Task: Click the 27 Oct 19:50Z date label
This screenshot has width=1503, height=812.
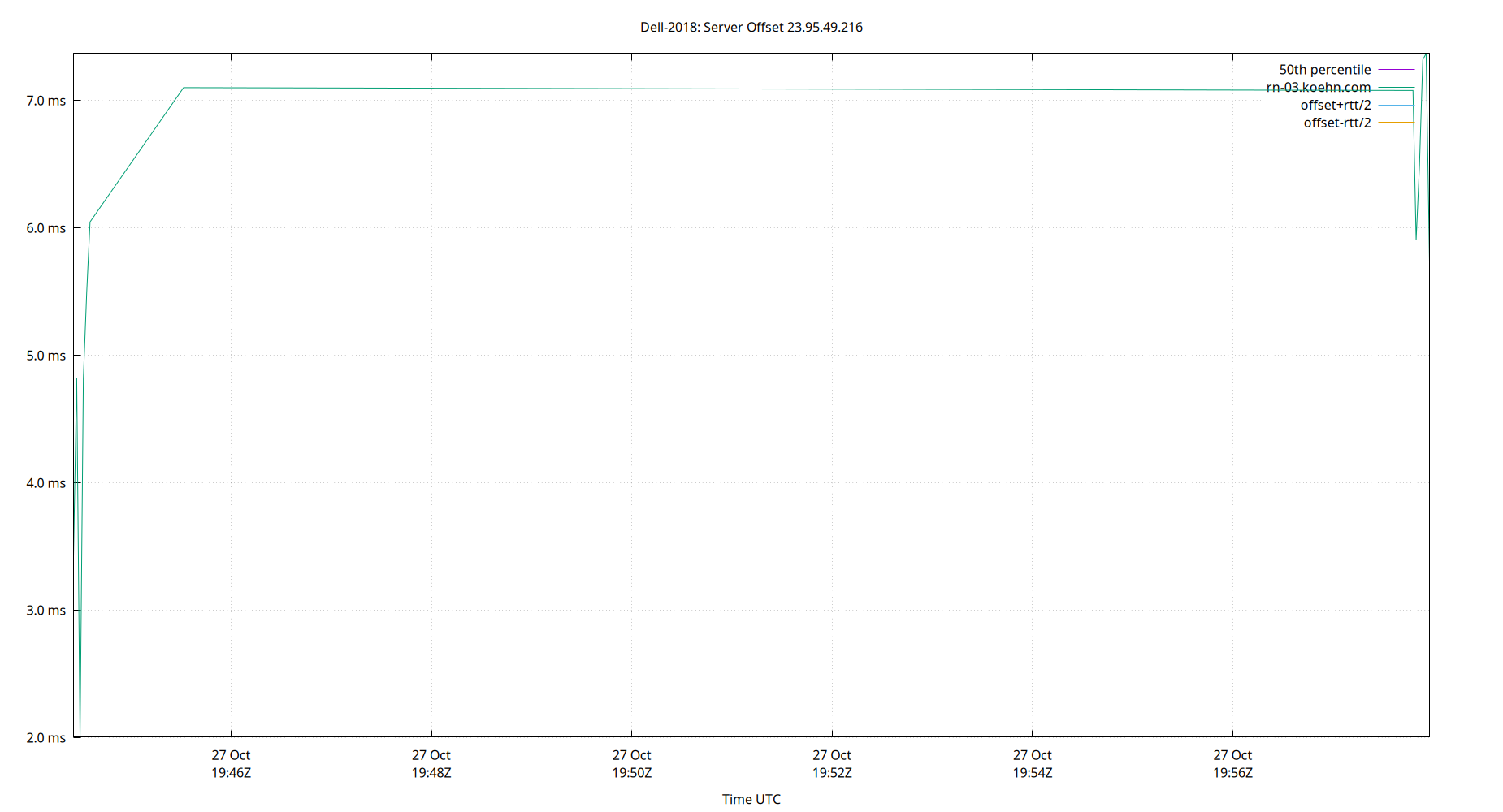Action: coord(631,764)
